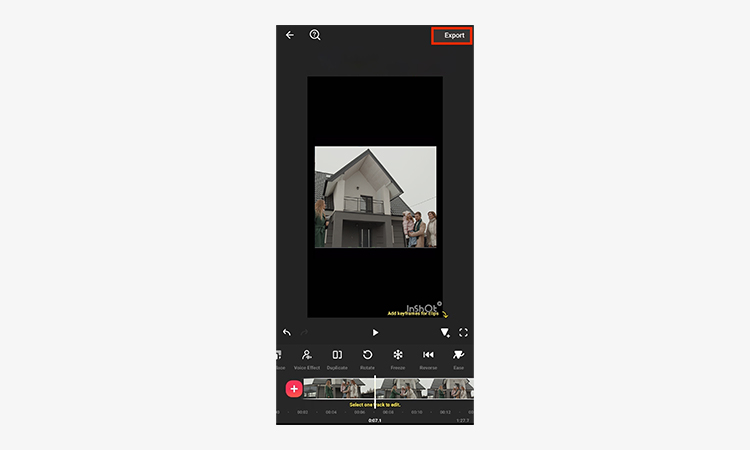The width and height of the screenshot is (750, 450).
Task: Open the Voice Effect tool
Action: click(x=307, y=359)
